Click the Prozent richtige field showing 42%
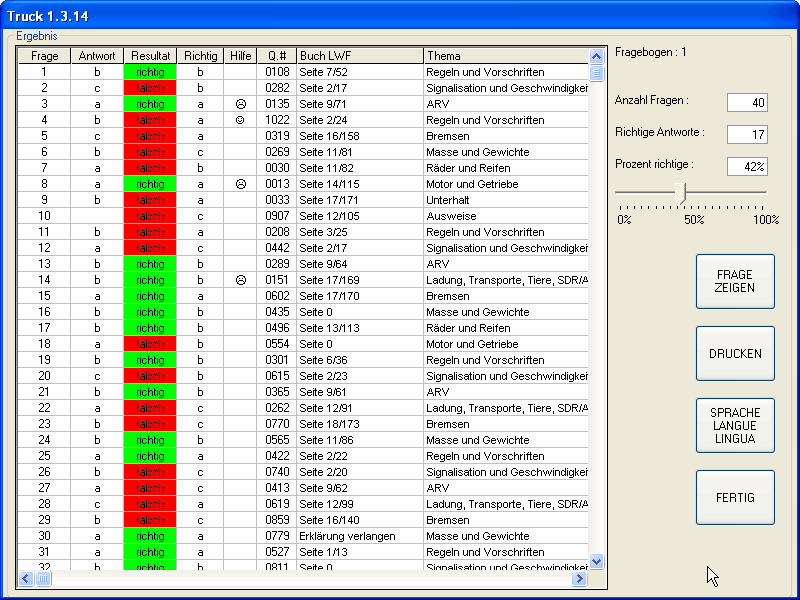 tap(746, 166)
